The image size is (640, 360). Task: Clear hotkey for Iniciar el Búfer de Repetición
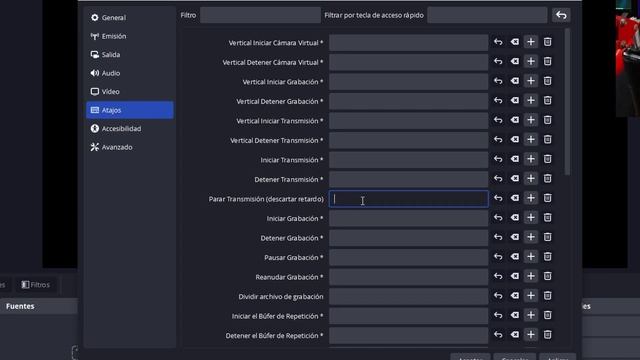pos(515,315)
